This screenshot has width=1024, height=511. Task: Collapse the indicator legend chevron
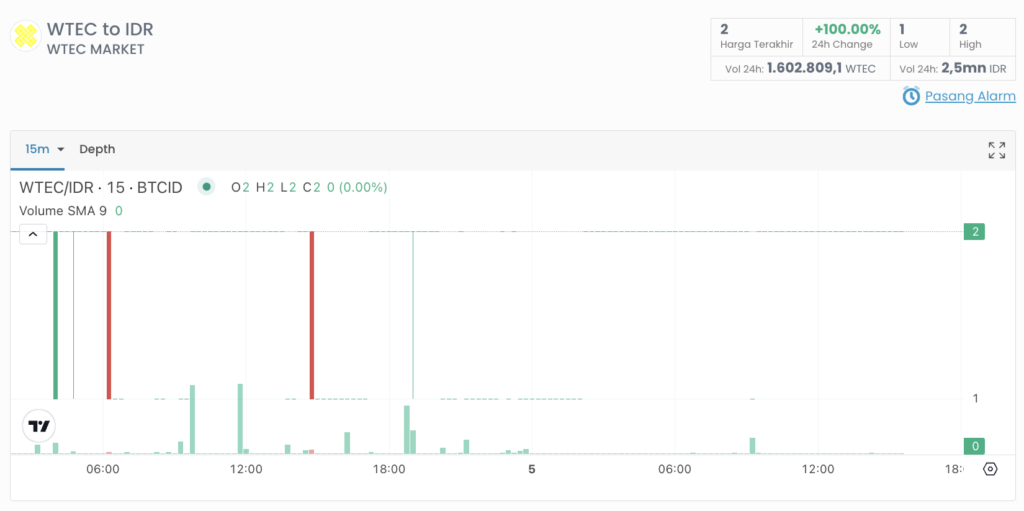click(x=33, y=234)
